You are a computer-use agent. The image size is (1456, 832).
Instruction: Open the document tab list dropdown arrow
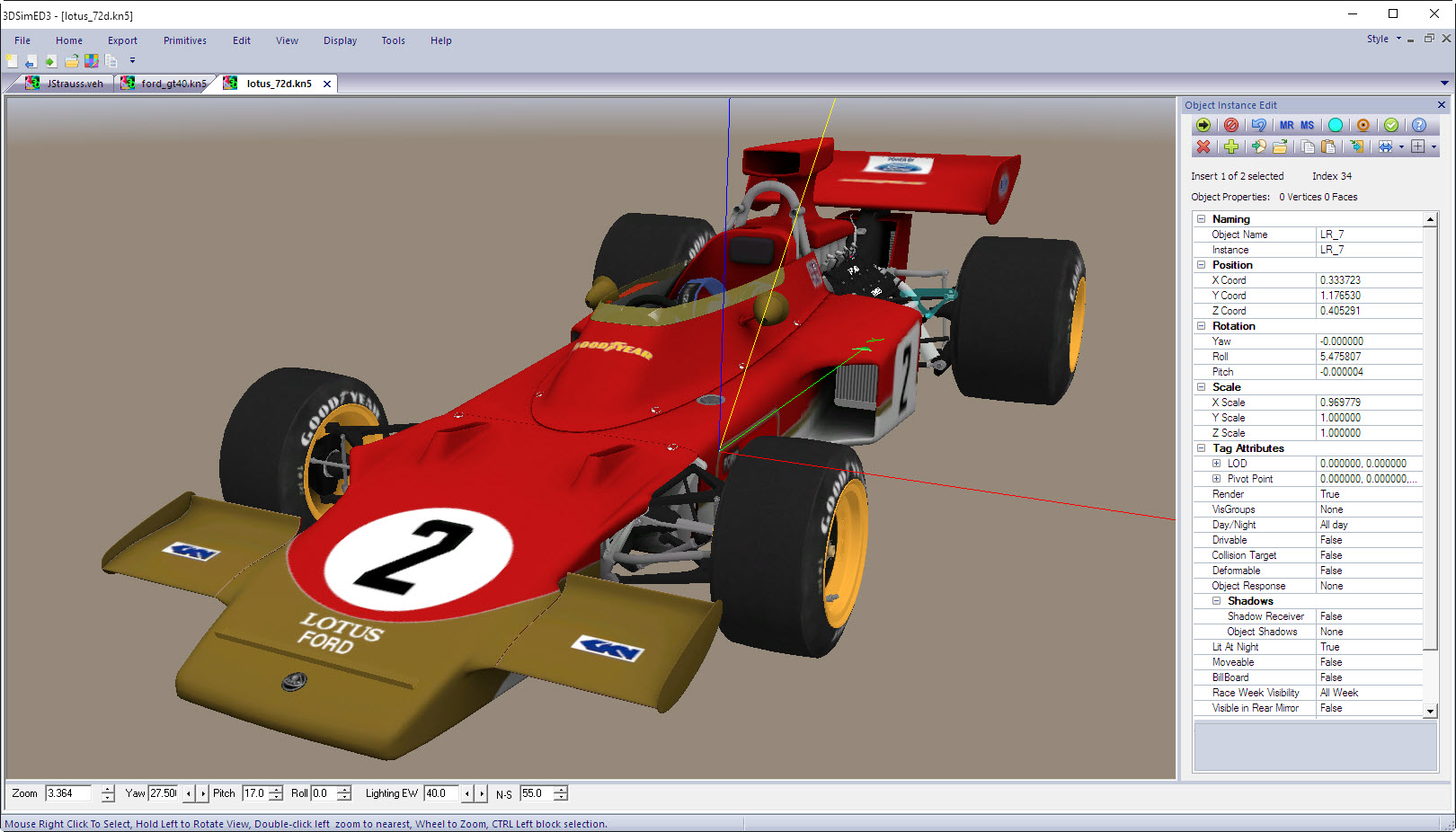click(x=1445, y=84)
